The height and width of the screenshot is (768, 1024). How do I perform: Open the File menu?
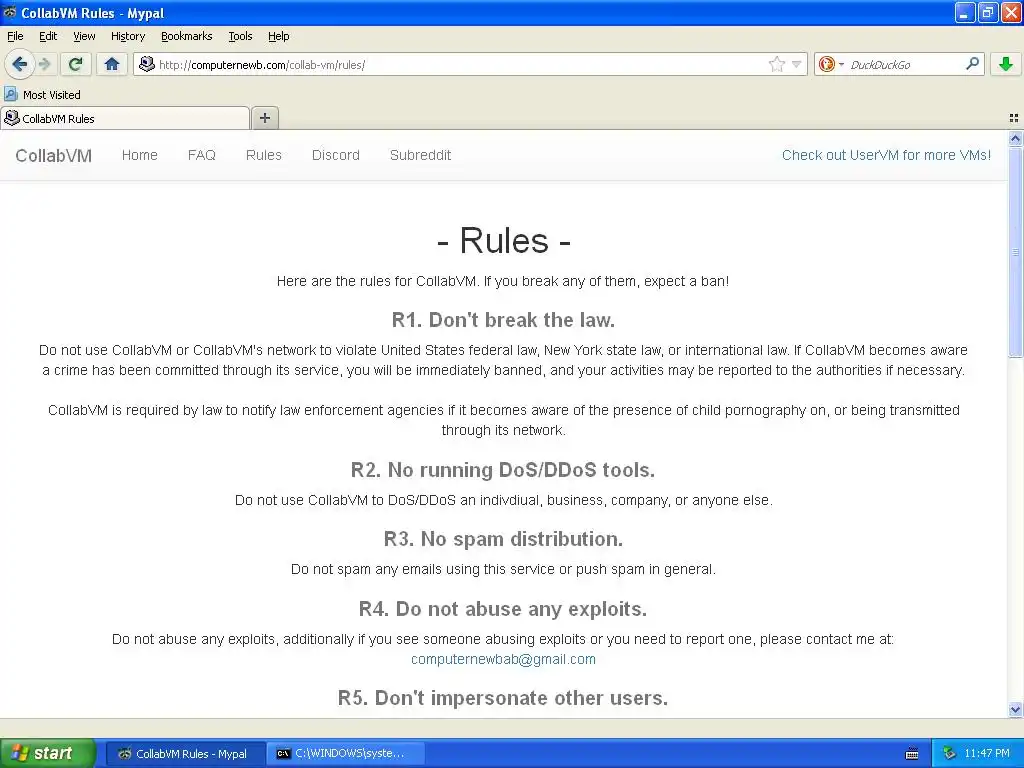[14, 37]
